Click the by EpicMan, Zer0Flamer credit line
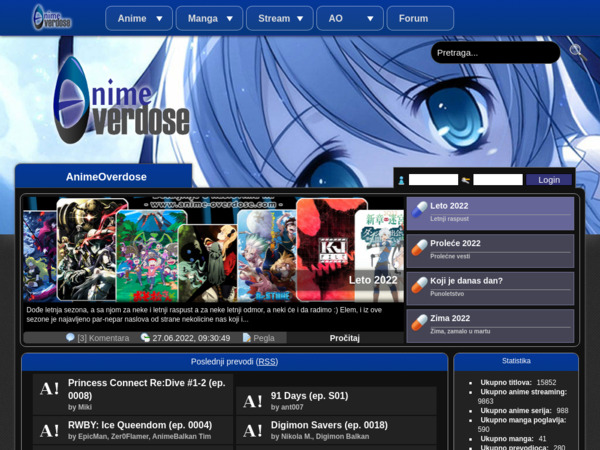This screenshot has width=600, height=450. [139, 436]
